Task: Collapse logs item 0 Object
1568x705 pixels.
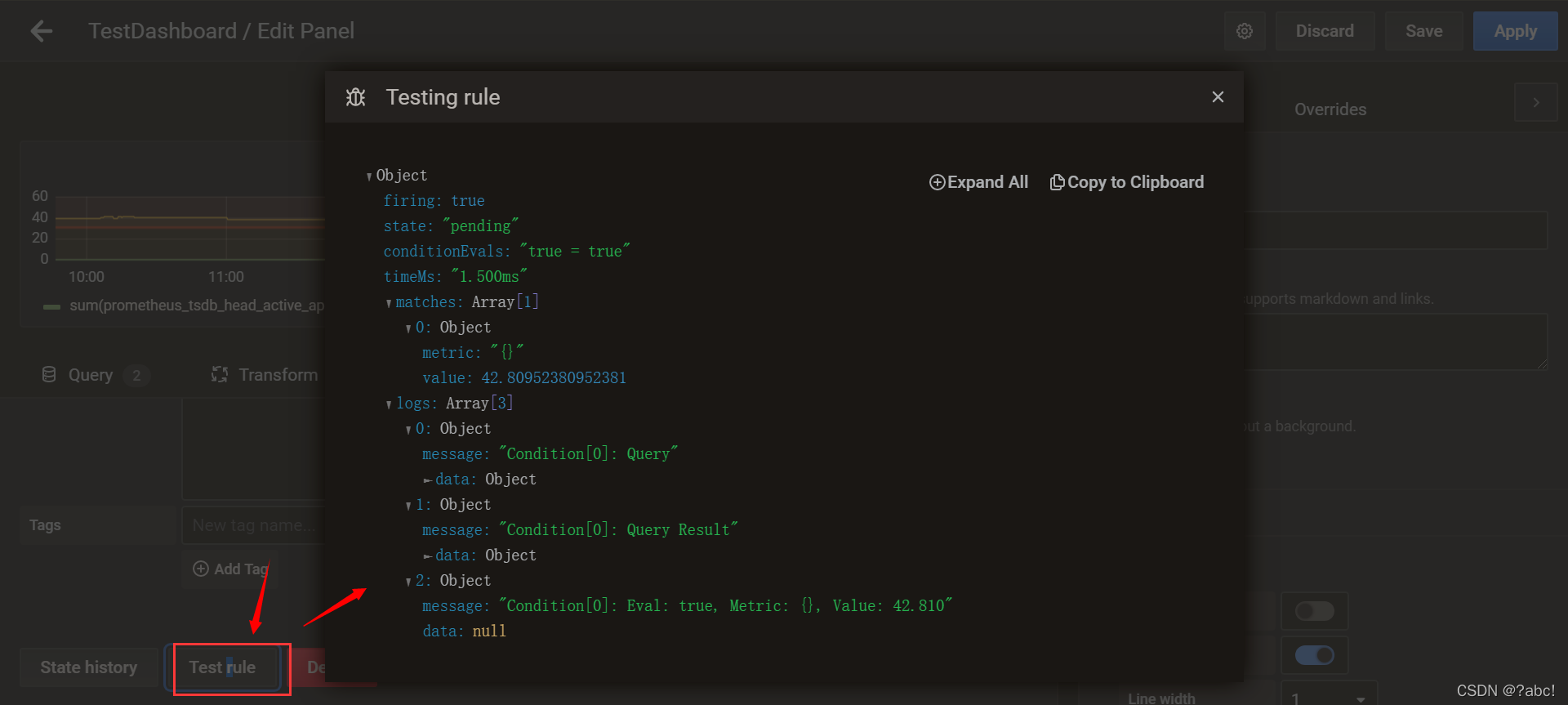Action: tap(408, 430)
